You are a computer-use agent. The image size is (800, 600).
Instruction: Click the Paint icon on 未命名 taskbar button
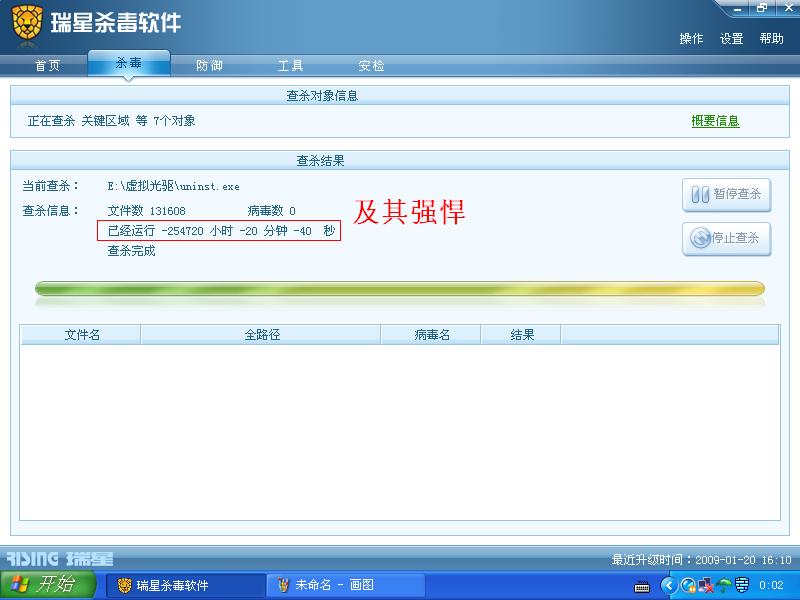(283, 585)
